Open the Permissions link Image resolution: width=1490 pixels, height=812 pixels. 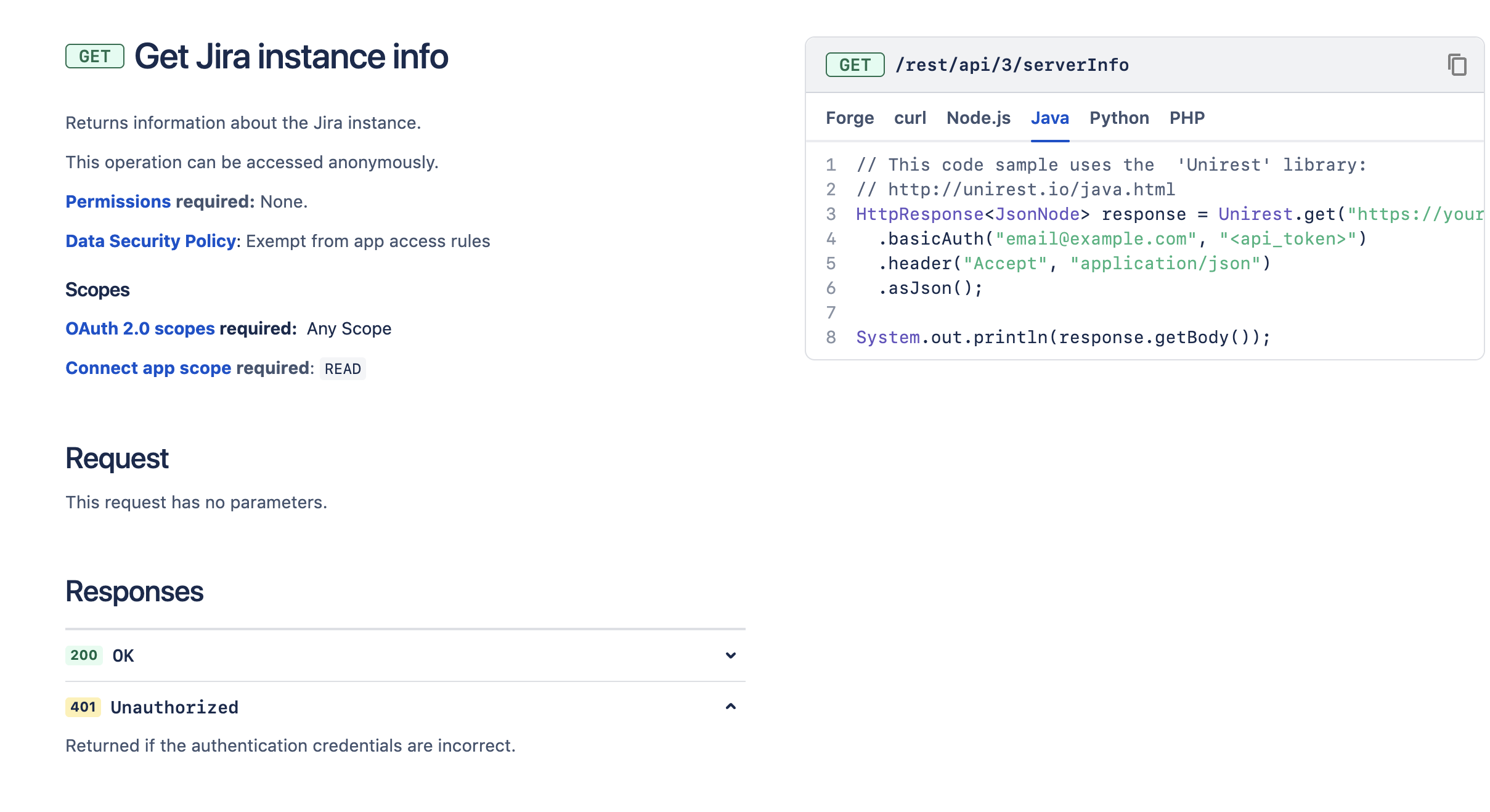118,201
